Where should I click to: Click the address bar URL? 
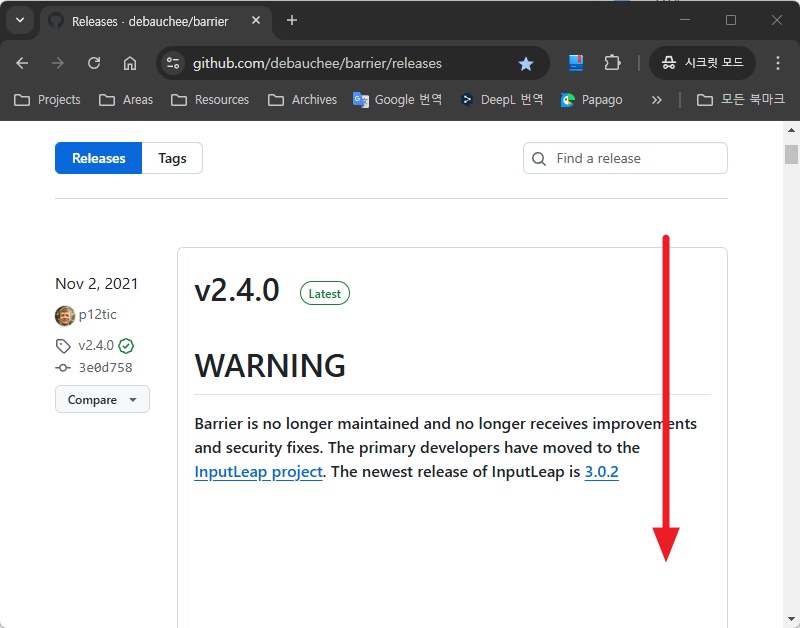[317, 63]
